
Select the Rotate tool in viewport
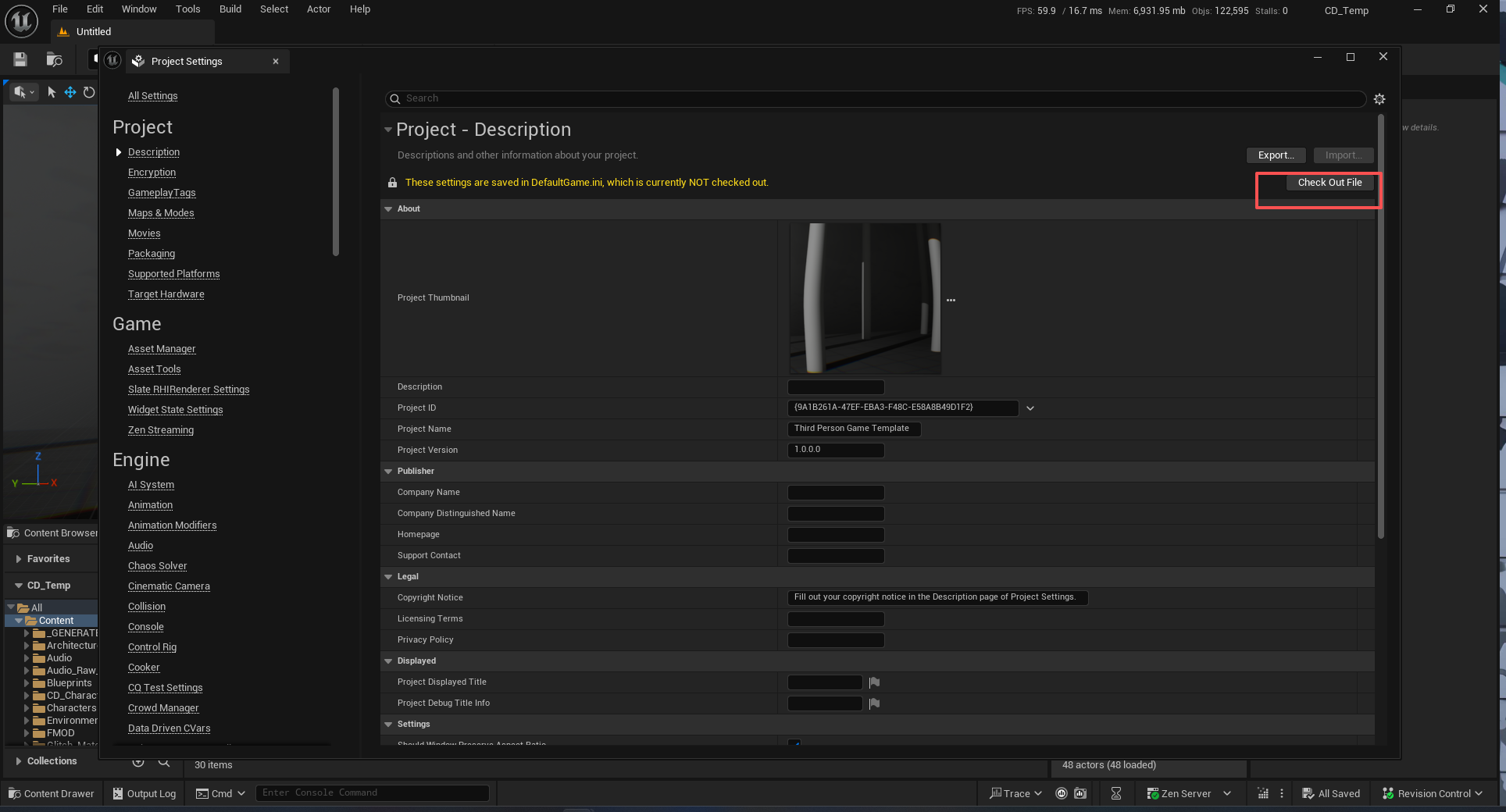88,91
